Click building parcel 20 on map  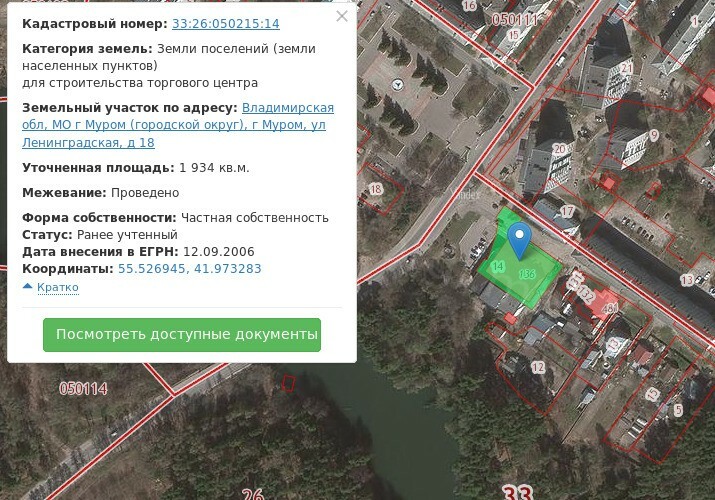tap(559, 150)
